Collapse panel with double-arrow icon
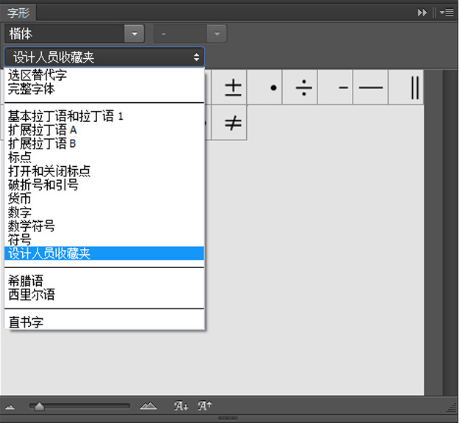The image size is (461, 424). coord(422,13)
